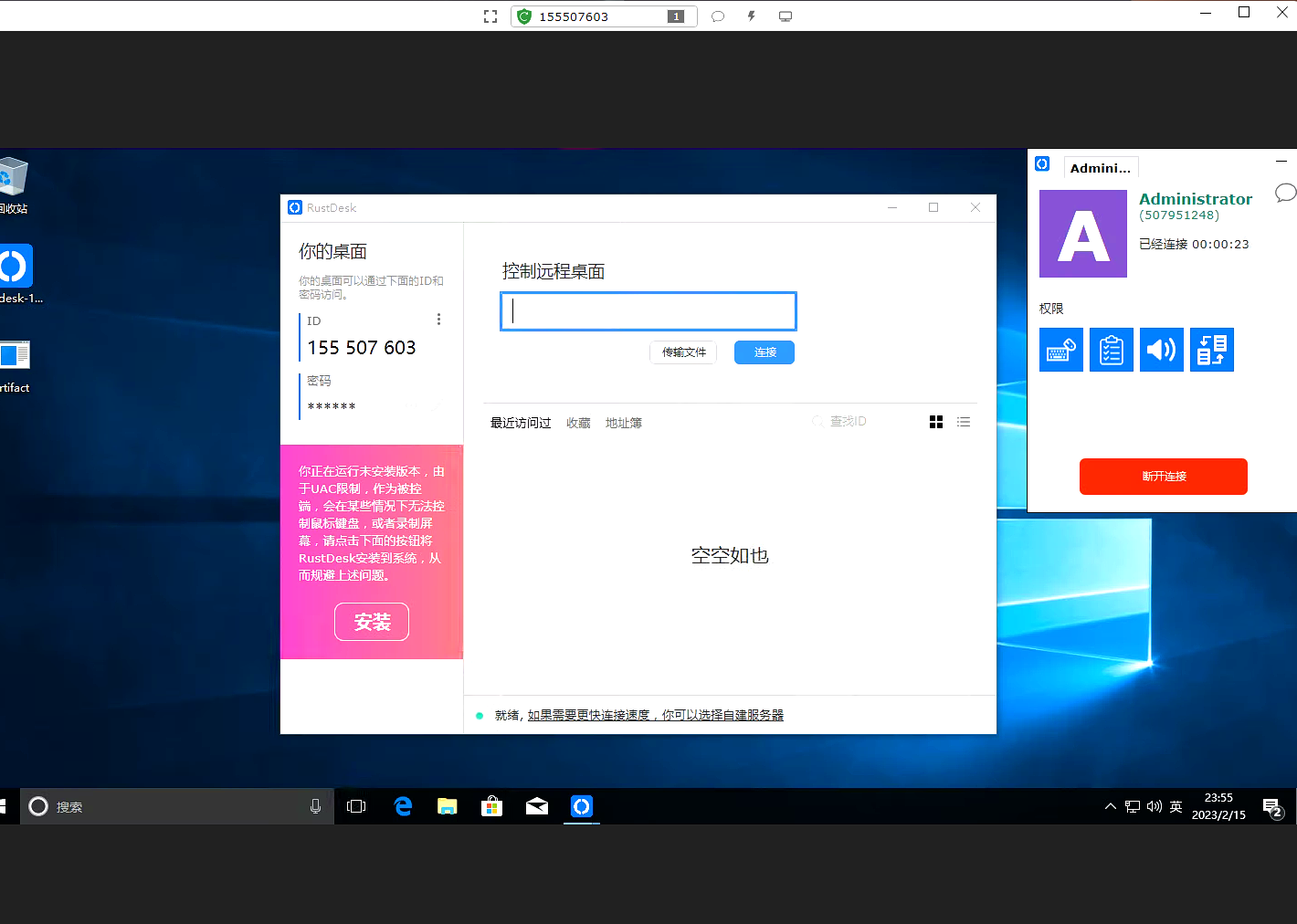Click the microphone icon in search box
Image resolution: width=1297 pixels, height=924 pixels.
[x=315, y=806]
